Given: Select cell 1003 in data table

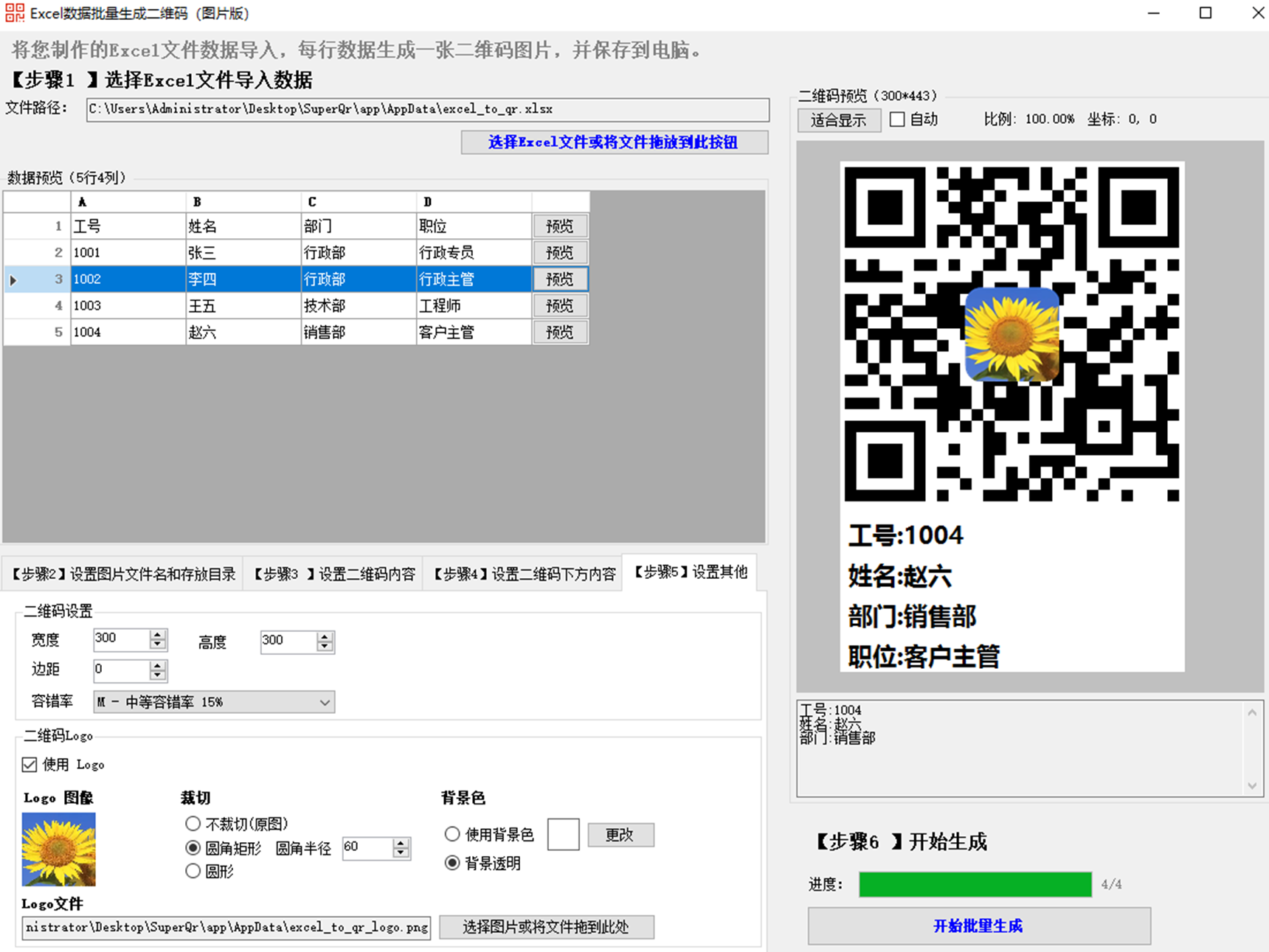Looking at the screenshot, I should [128, 306].
